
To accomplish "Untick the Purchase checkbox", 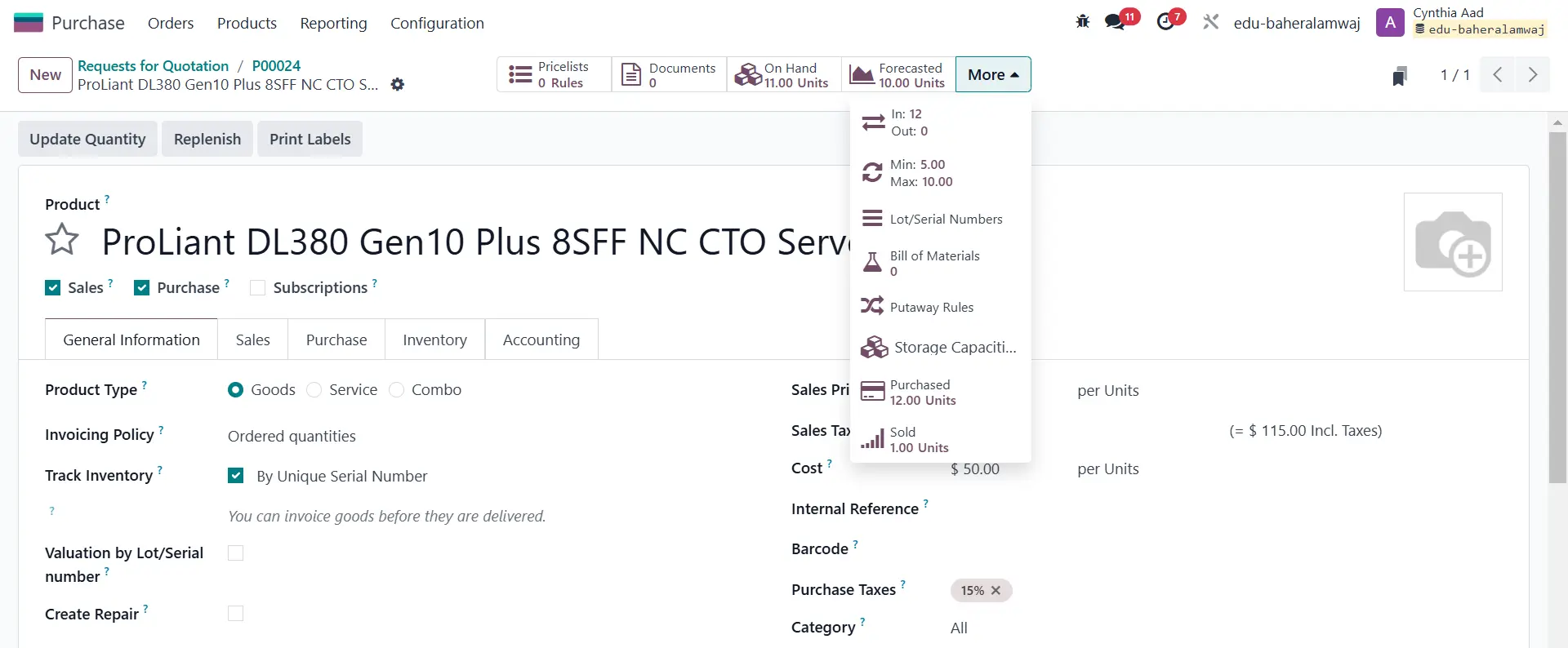I will (x=142, y=287).
